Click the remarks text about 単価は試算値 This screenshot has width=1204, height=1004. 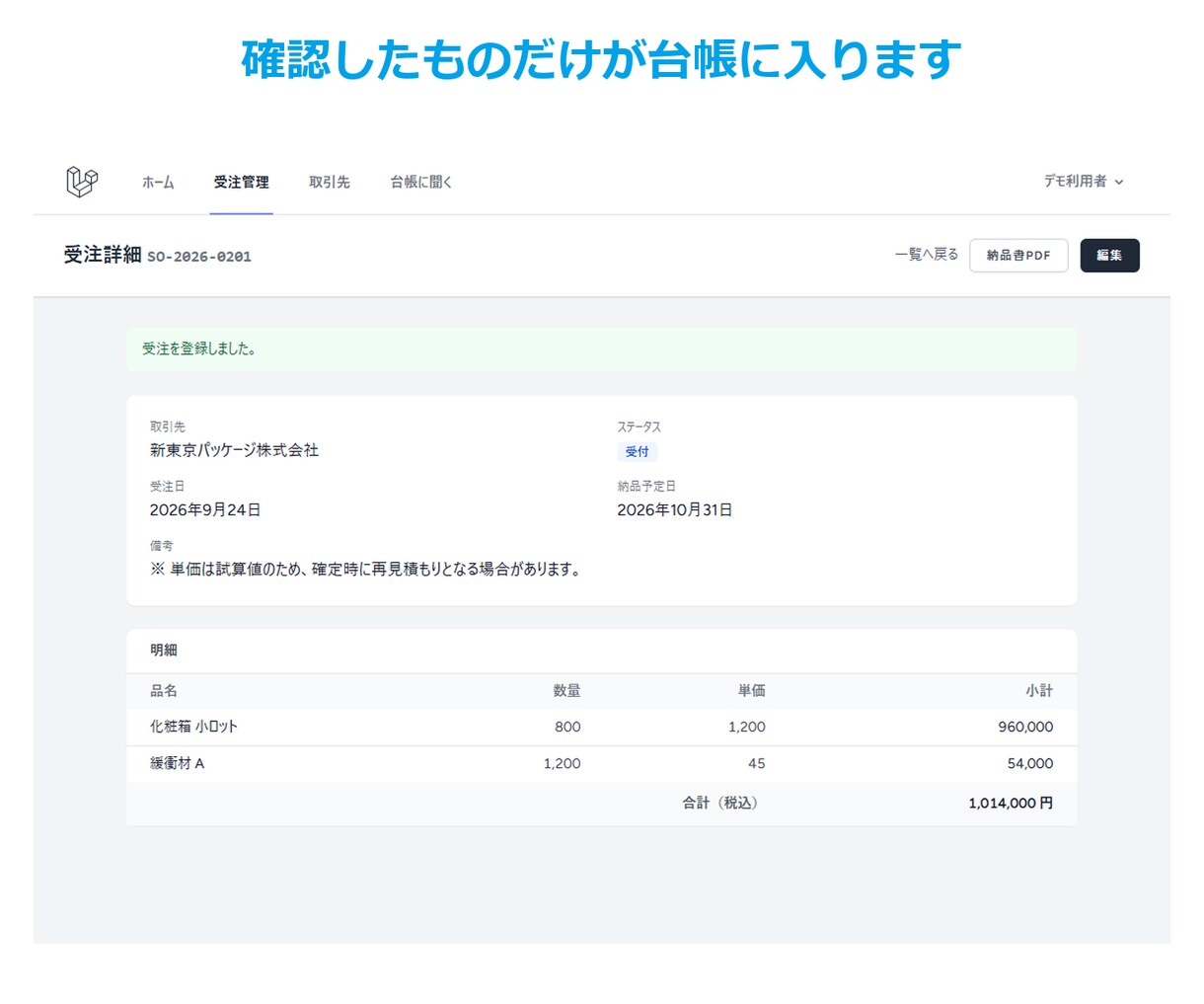click(x=366, y=570)
